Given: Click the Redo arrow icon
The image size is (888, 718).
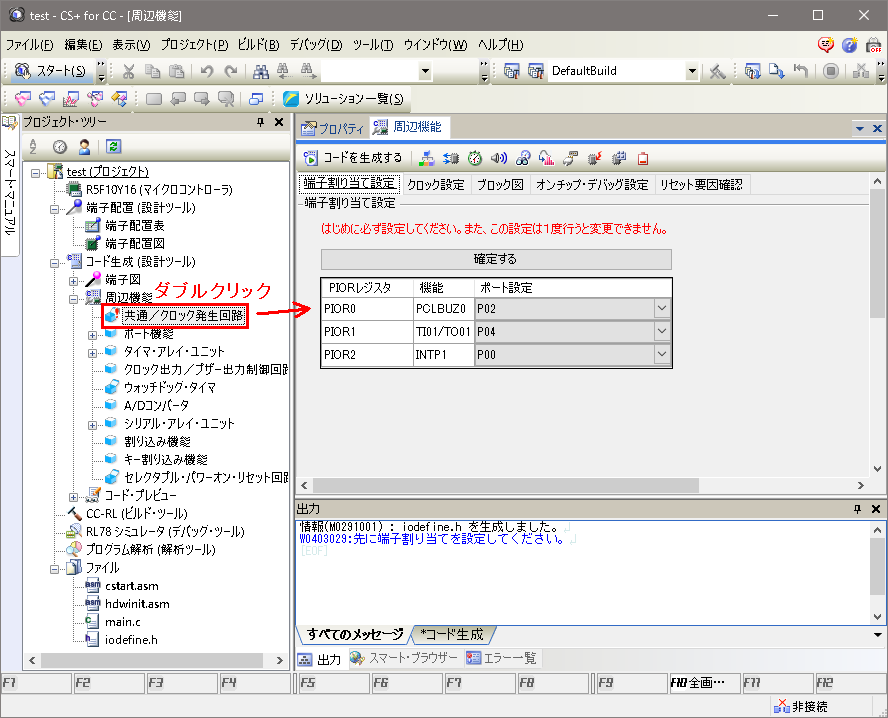Looking at the screenshot, I should (x=230, y=71).
